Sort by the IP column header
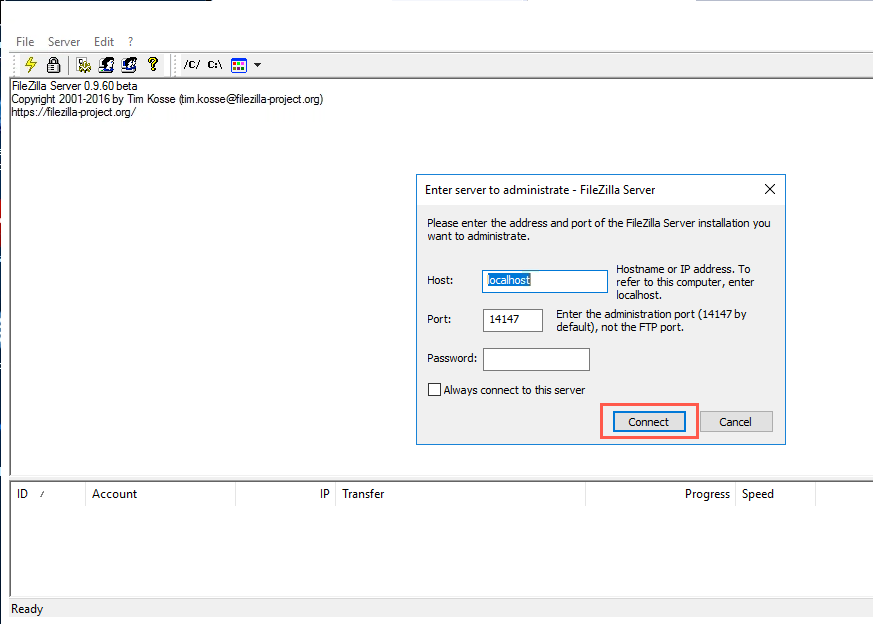 [286, 494]
